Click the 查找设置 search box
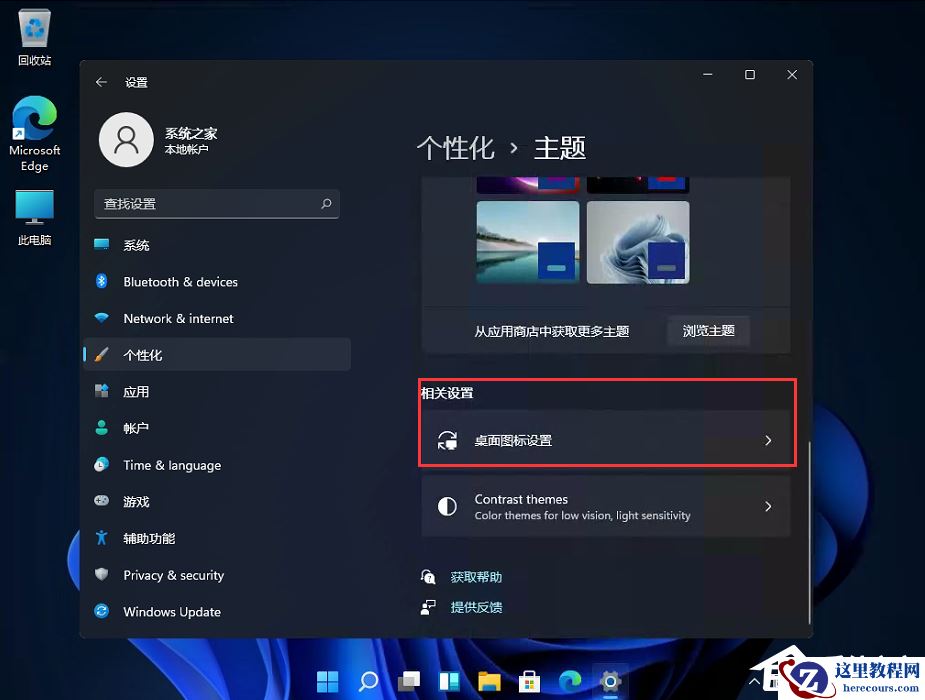The image size is (925, 700). 216,203
